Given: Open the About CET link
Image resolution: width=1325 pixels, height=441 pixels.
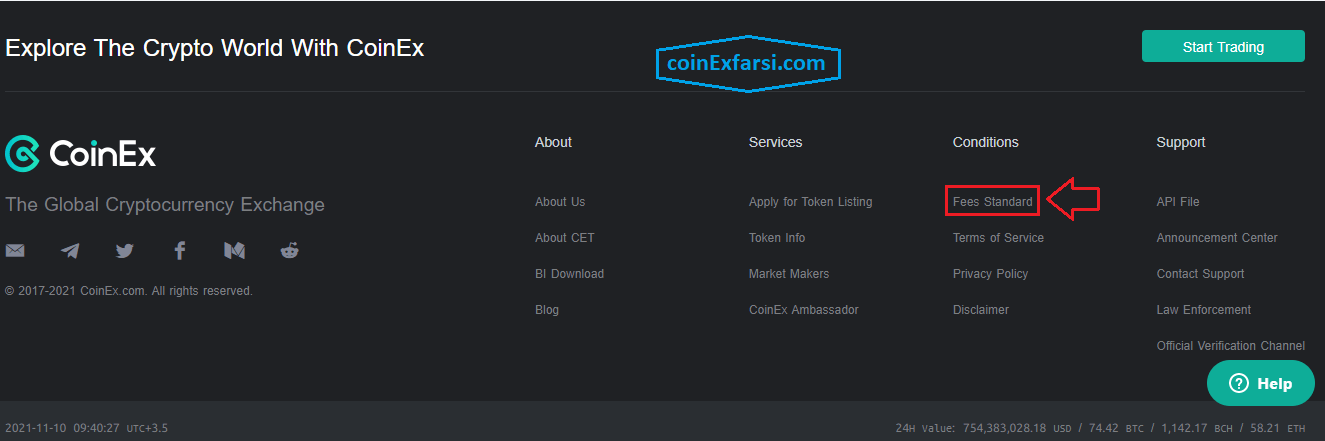Looking at the screenshot, I should (x=564, y=238).
